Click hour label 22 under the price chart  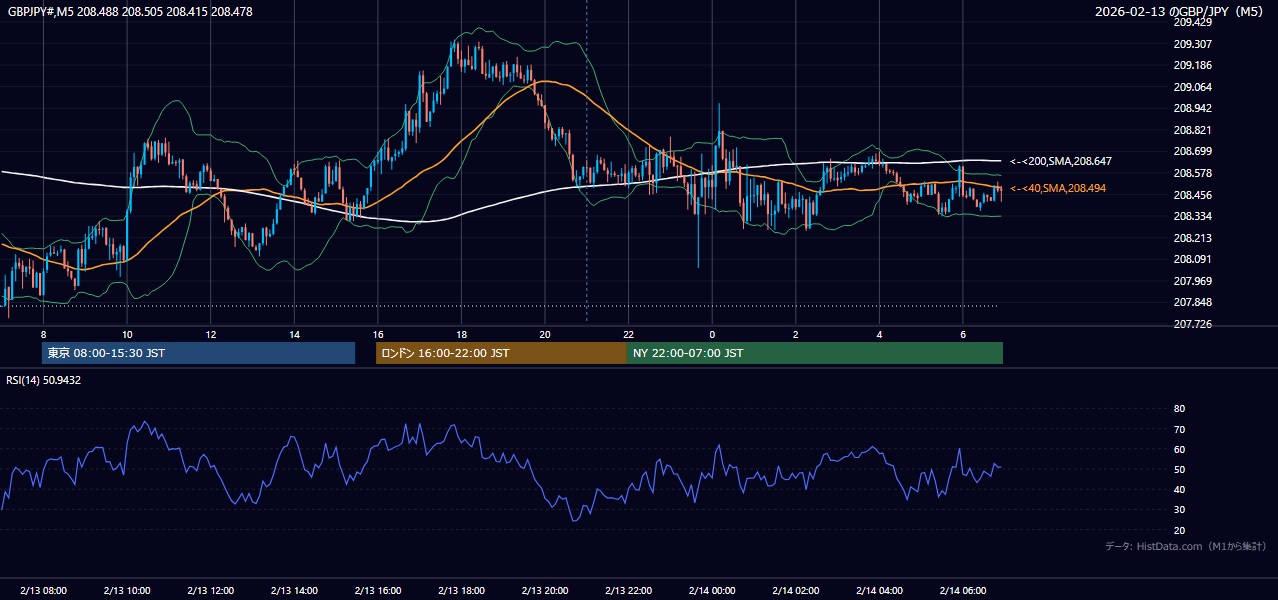(x=628, y=334)
